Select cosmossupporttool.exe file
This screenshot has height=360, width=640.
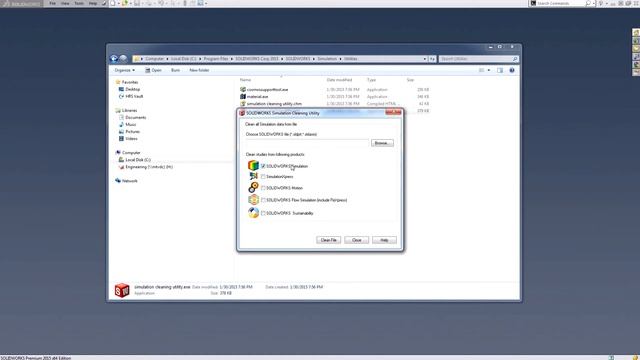(x=267, y=89)
